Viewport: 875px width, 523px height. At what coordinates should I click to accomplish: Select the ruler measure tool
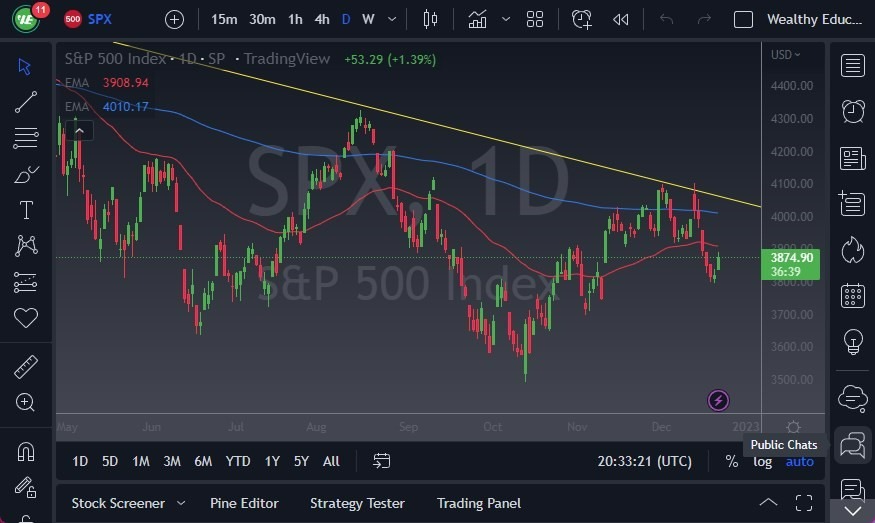click(x=26, y=367)
